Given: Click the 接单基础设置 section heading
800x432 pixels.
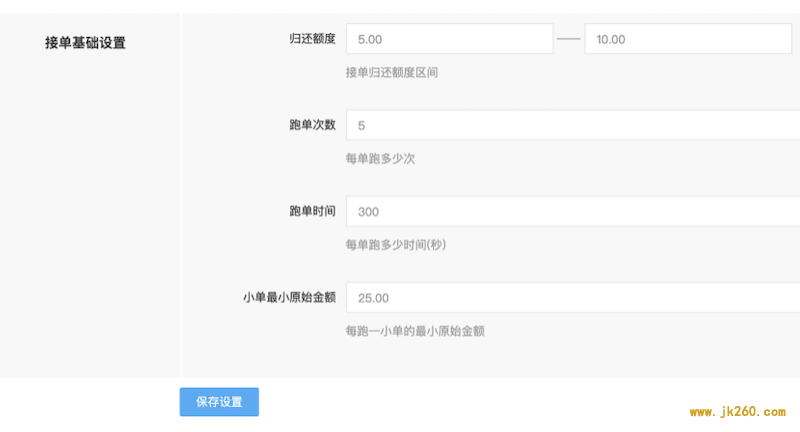Looking at the screenshot, I should click(x=85, y=43).
